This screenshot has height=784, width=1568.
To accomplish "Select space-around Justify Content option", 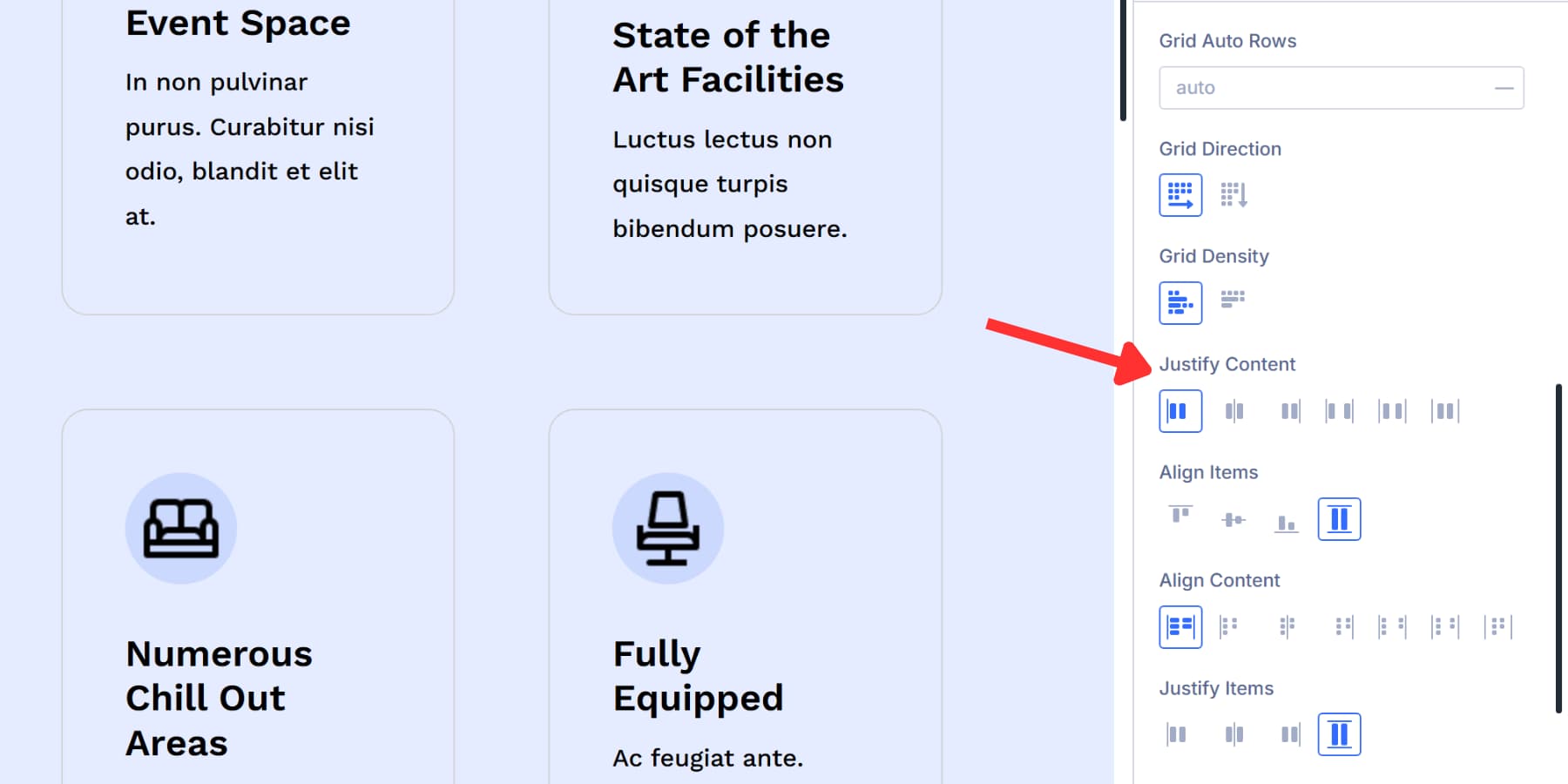I will click(x=1391, y=410).
